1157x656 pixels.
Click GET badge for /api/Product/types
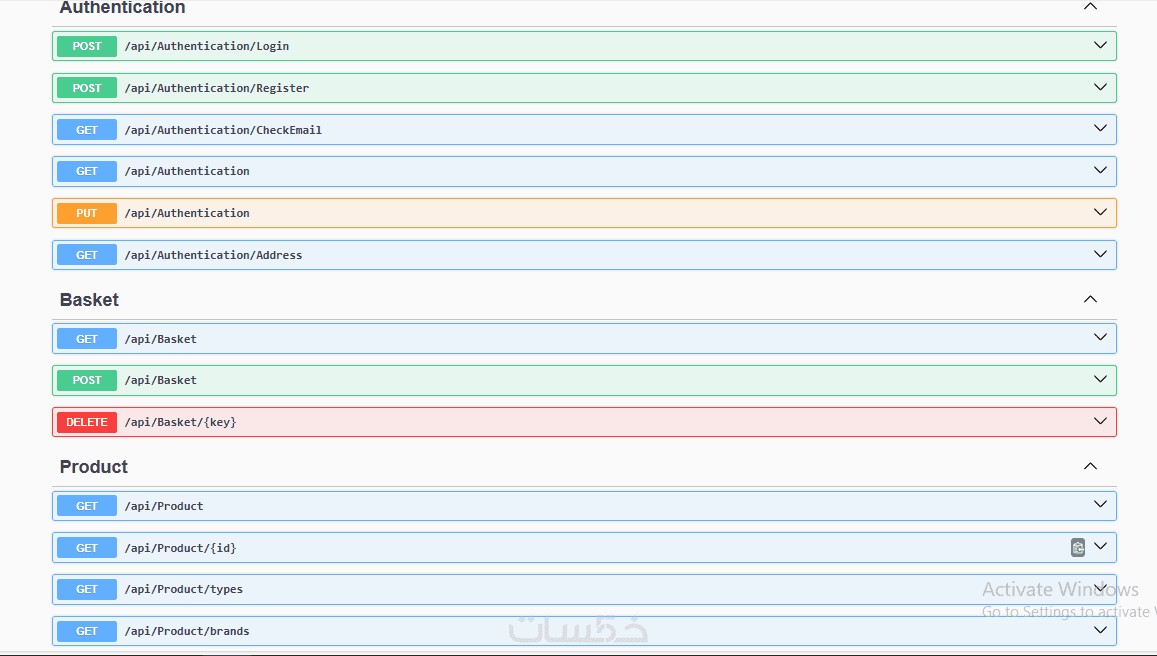point(87,589)
